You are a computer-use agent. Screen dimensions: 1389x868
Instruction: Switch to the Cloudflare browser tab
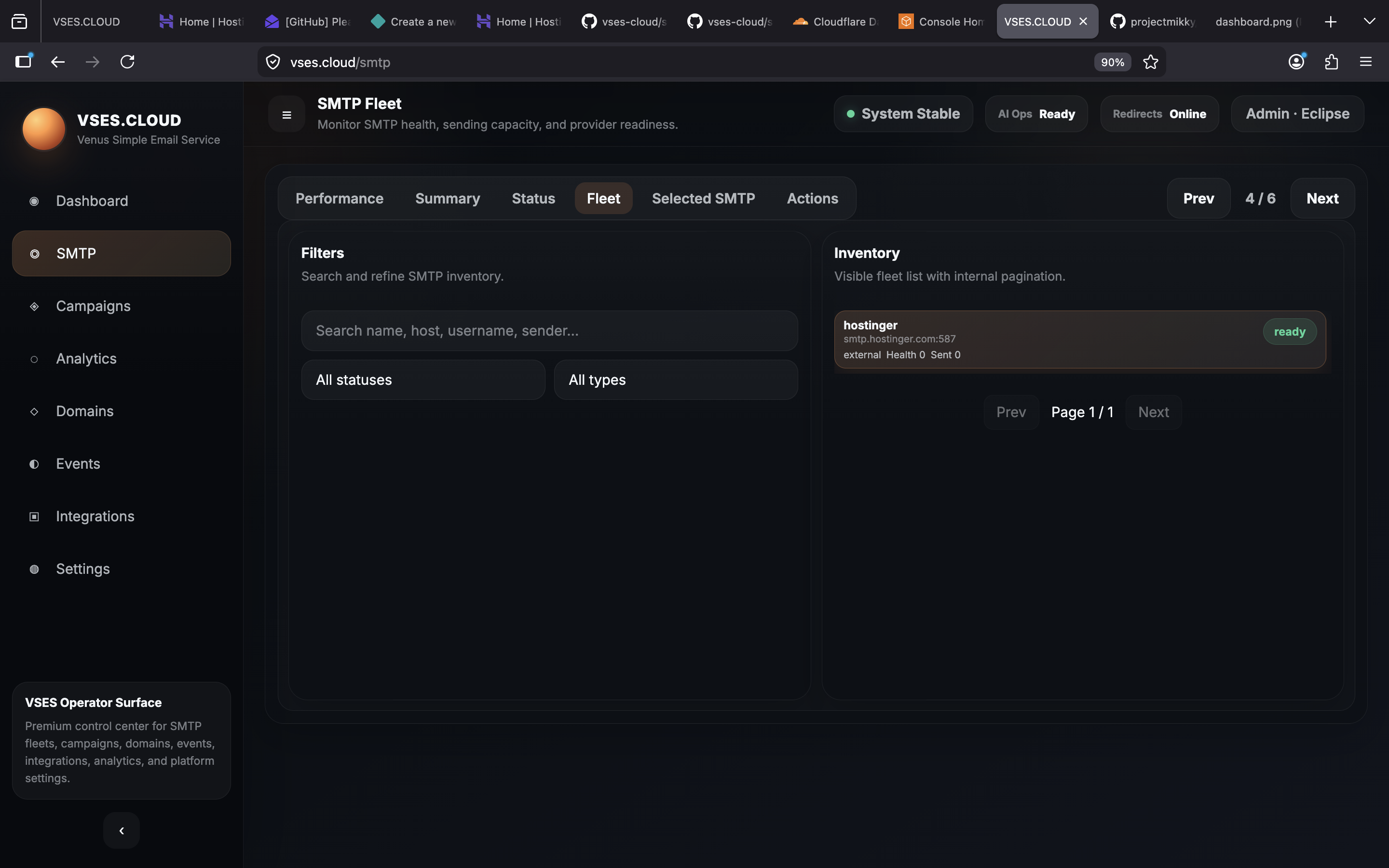point(836,22)
